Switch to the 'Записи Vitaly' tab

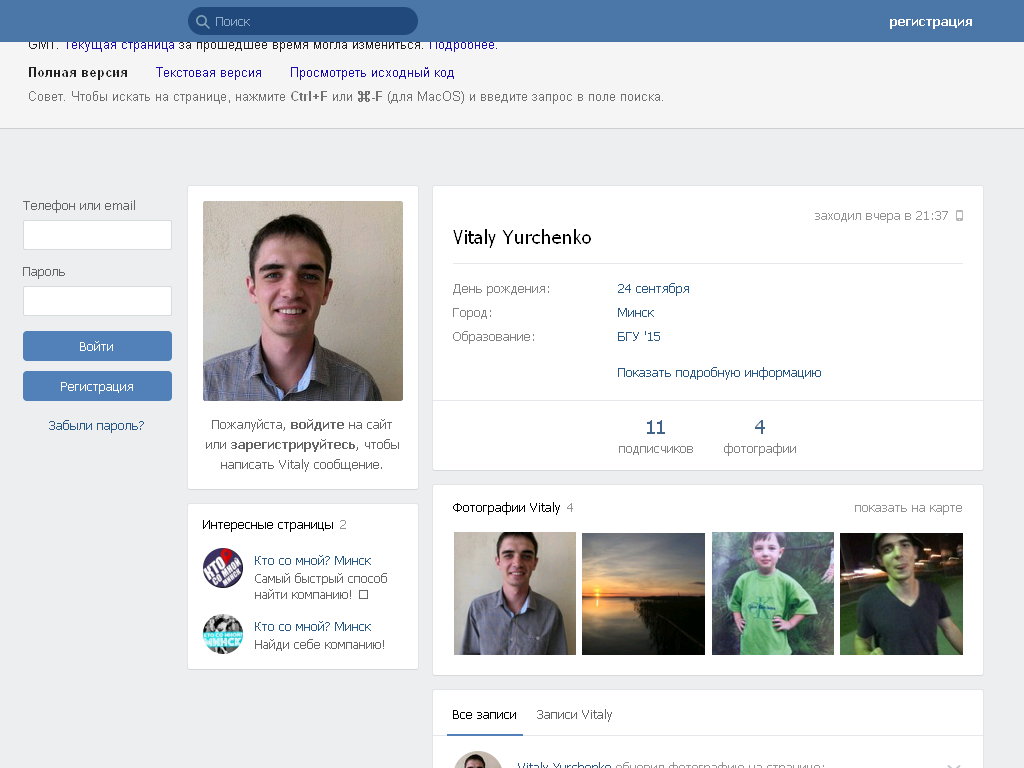pyautogui.click(x=574, y=715)
